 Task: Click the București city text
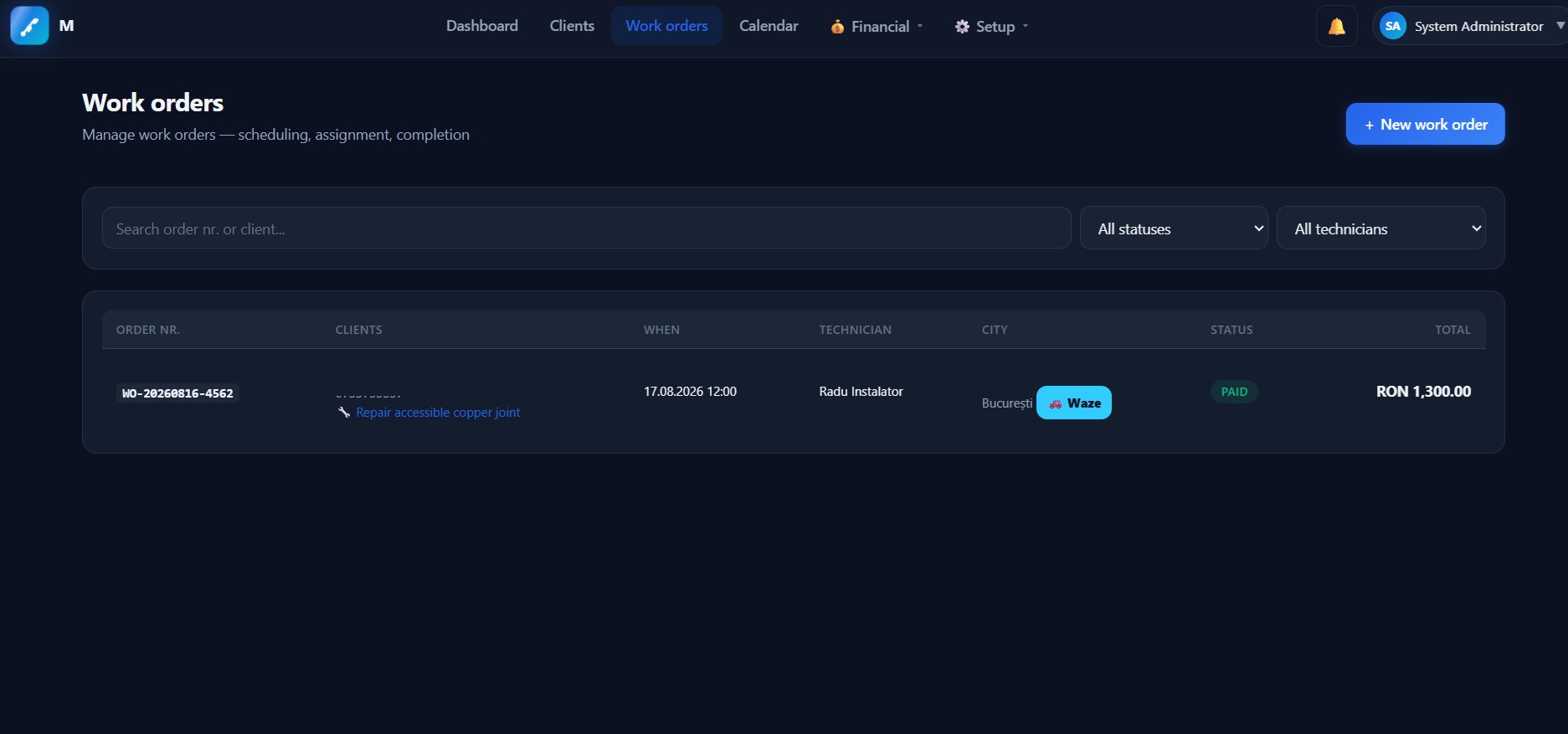[x=1007, y=403]
